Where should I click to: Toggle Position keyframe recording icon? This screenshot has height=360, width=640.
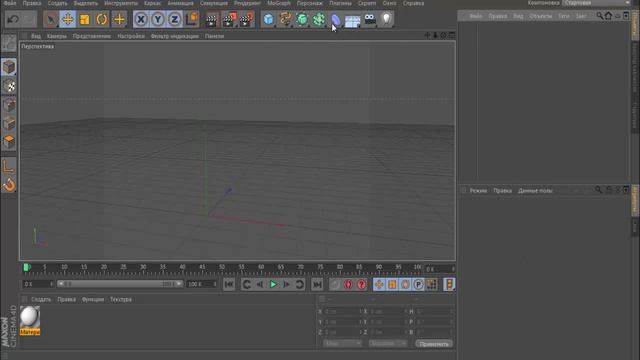click(x=379, y=284)
